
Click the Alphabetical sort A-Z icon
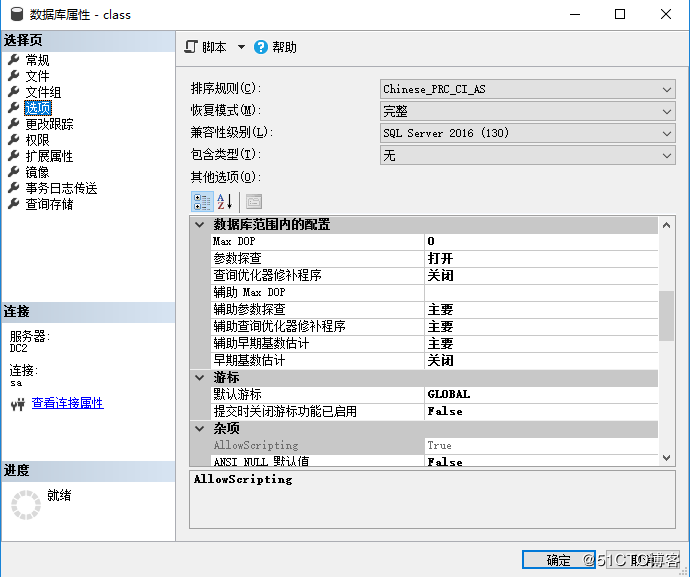pyautogui.click(x=224, y=202)
